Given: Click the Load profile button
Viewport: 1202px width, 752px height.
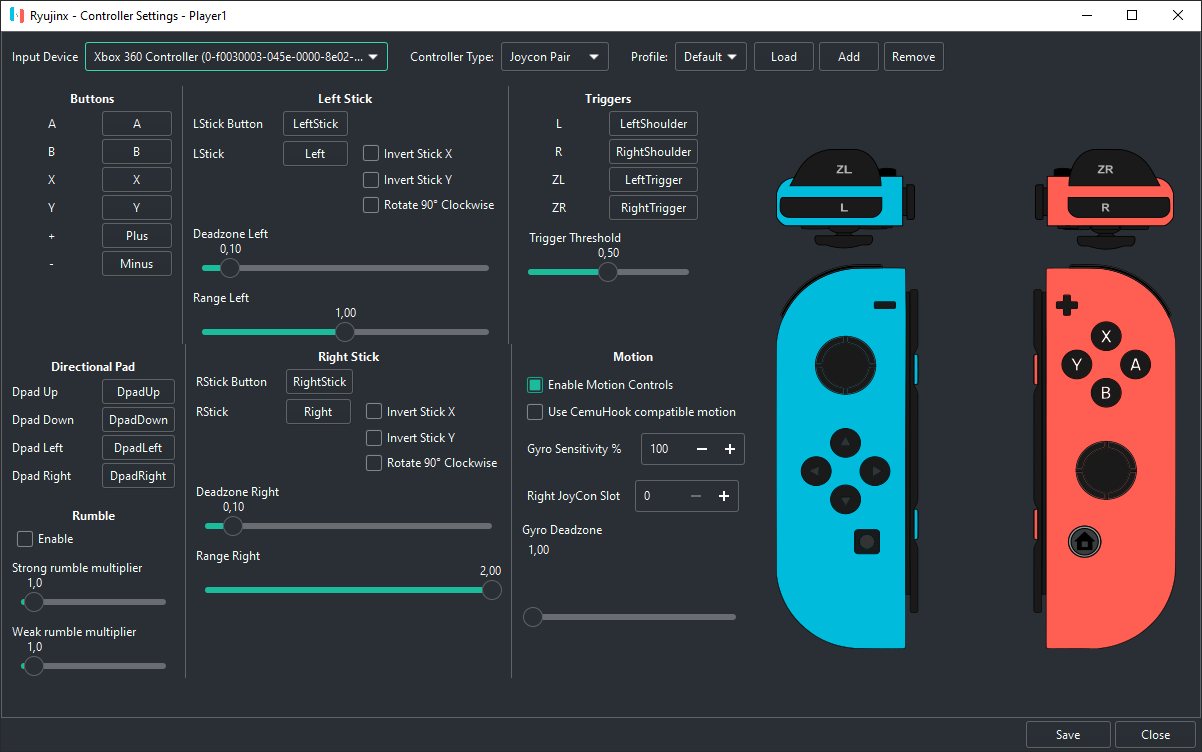Looking at the screenshot, I should [x=783, y=57].
